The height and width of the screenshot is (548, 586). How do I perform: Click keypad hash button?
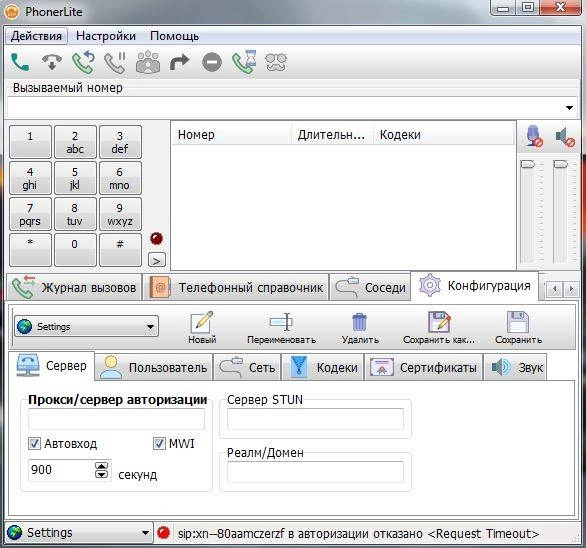[x=120, y=249]
